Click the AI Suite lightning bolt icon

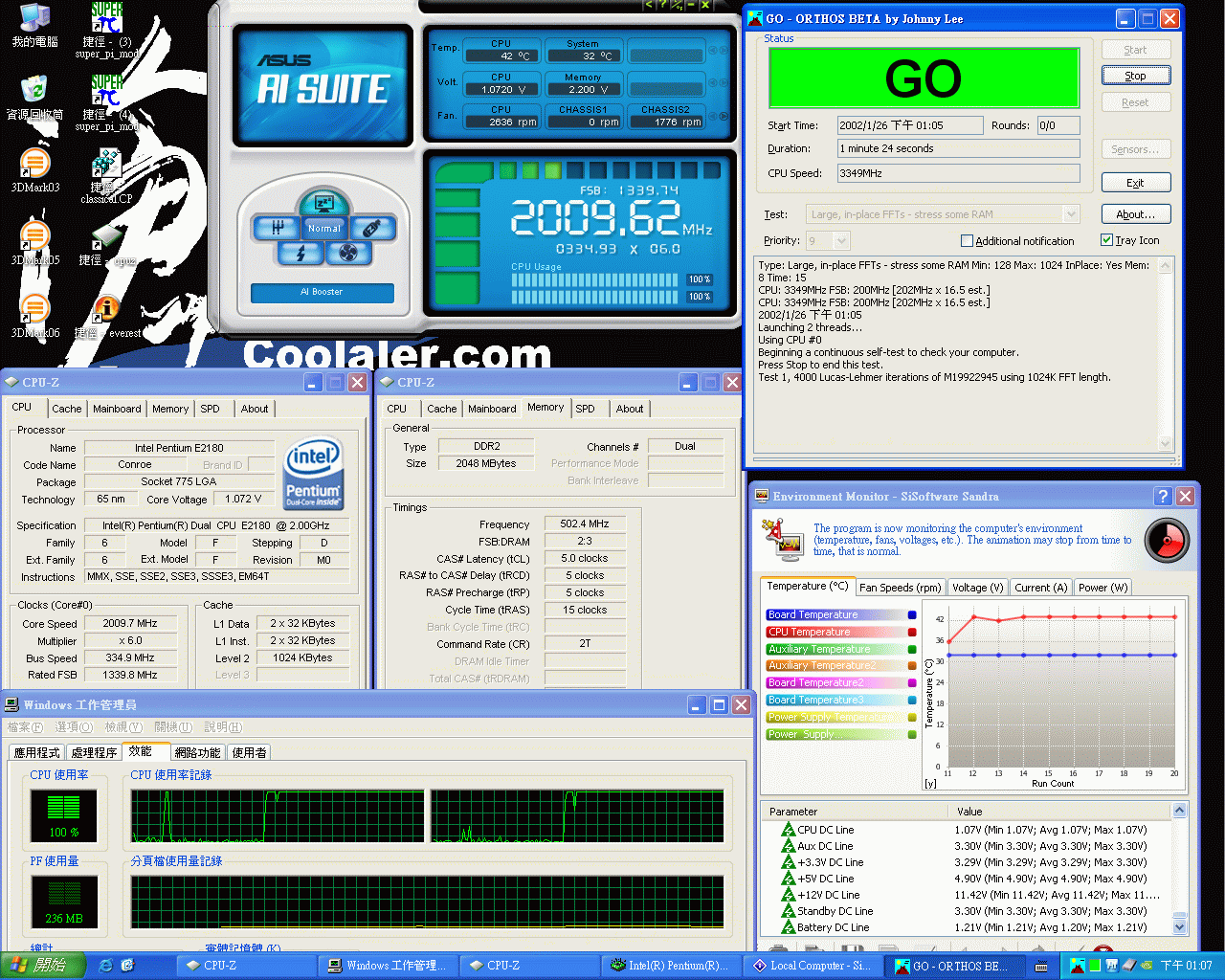(301, 253)
